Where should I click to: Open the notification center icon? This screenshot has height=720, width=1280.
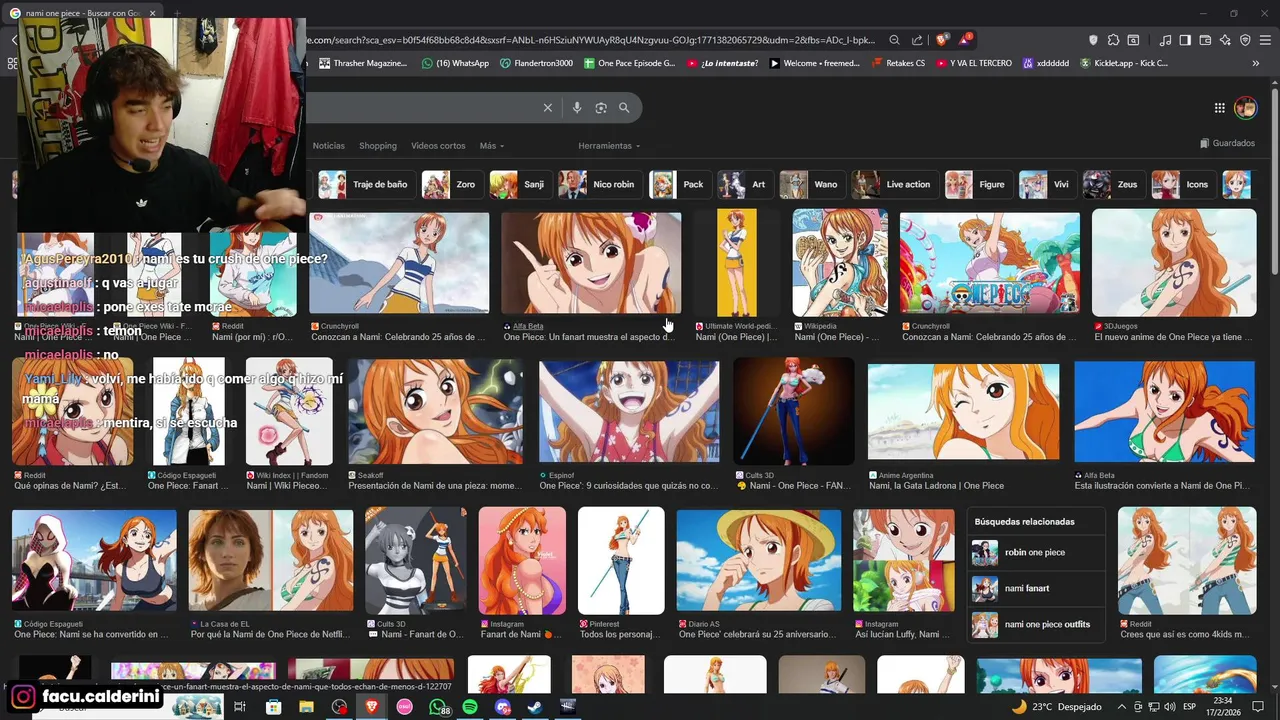click(x=1258, y=707)
